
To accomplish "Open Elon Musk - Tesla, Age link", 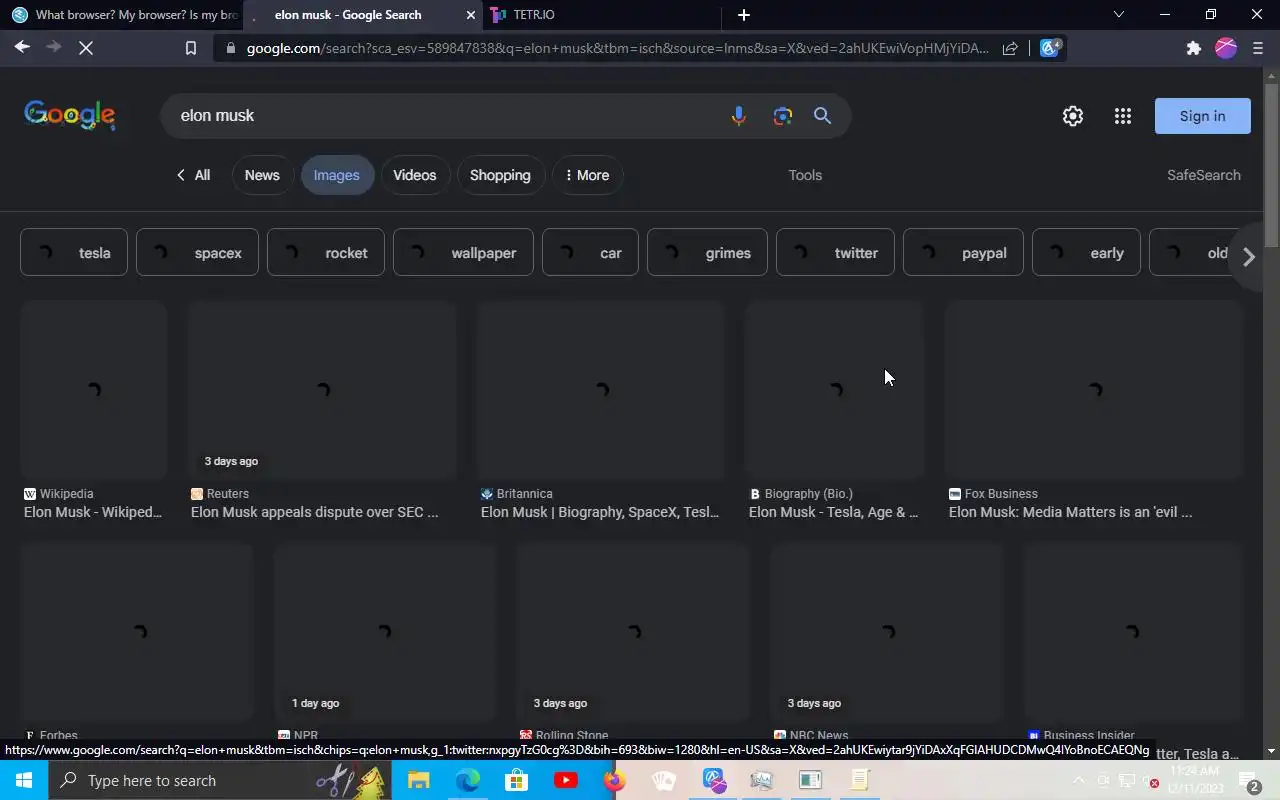I will coord(833,512).
